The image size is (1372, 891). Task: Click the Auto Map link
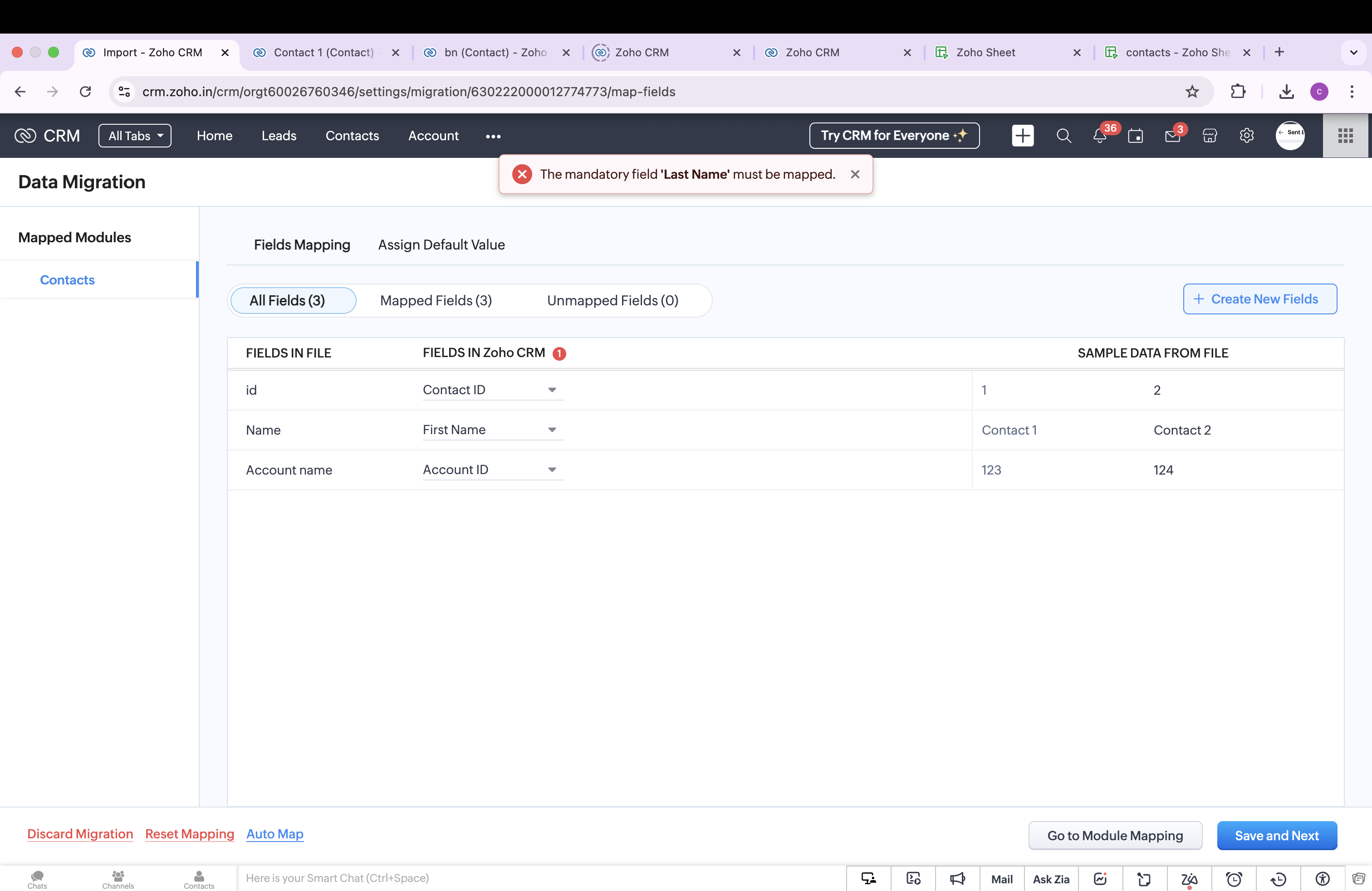point(274,834)
